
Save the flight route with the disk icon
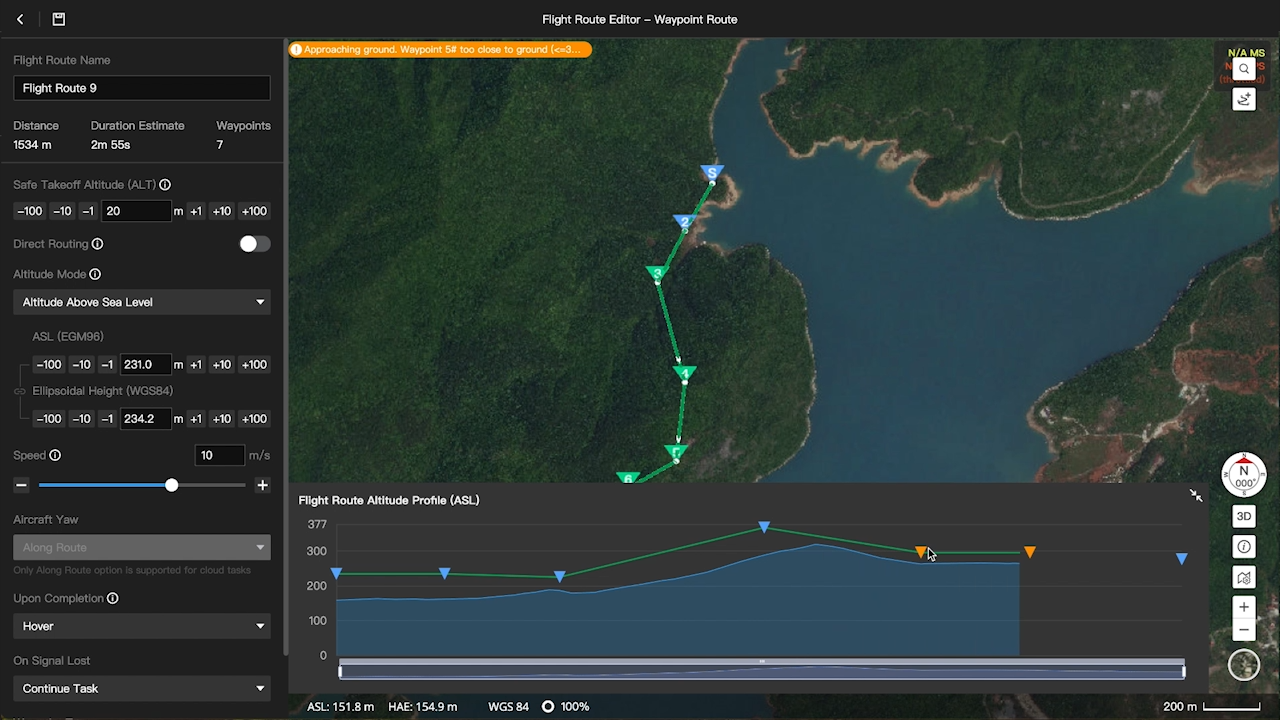pos(58,19)
